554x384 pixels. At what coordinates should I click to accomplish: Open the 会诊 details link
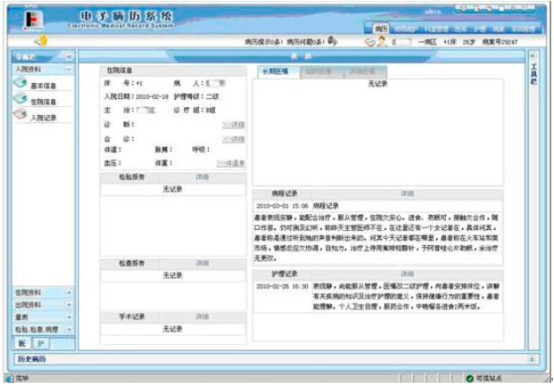pyautogui.click(x=233, y=139)
